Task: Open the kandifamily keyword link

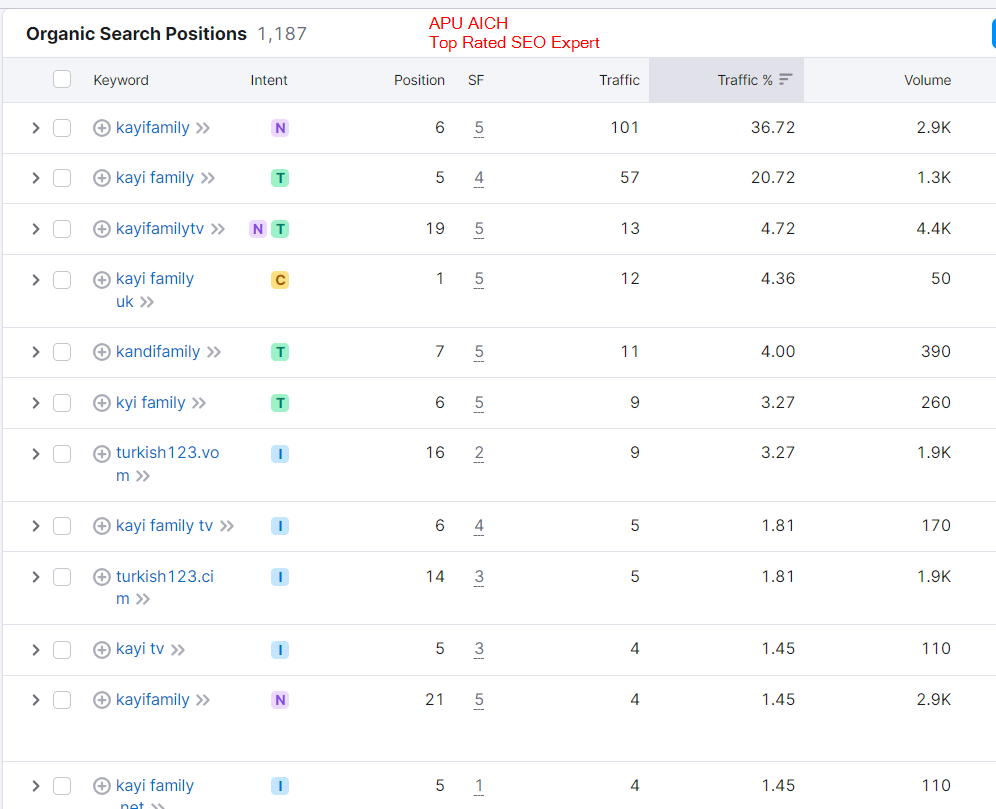Action: [x=158, y=352]
